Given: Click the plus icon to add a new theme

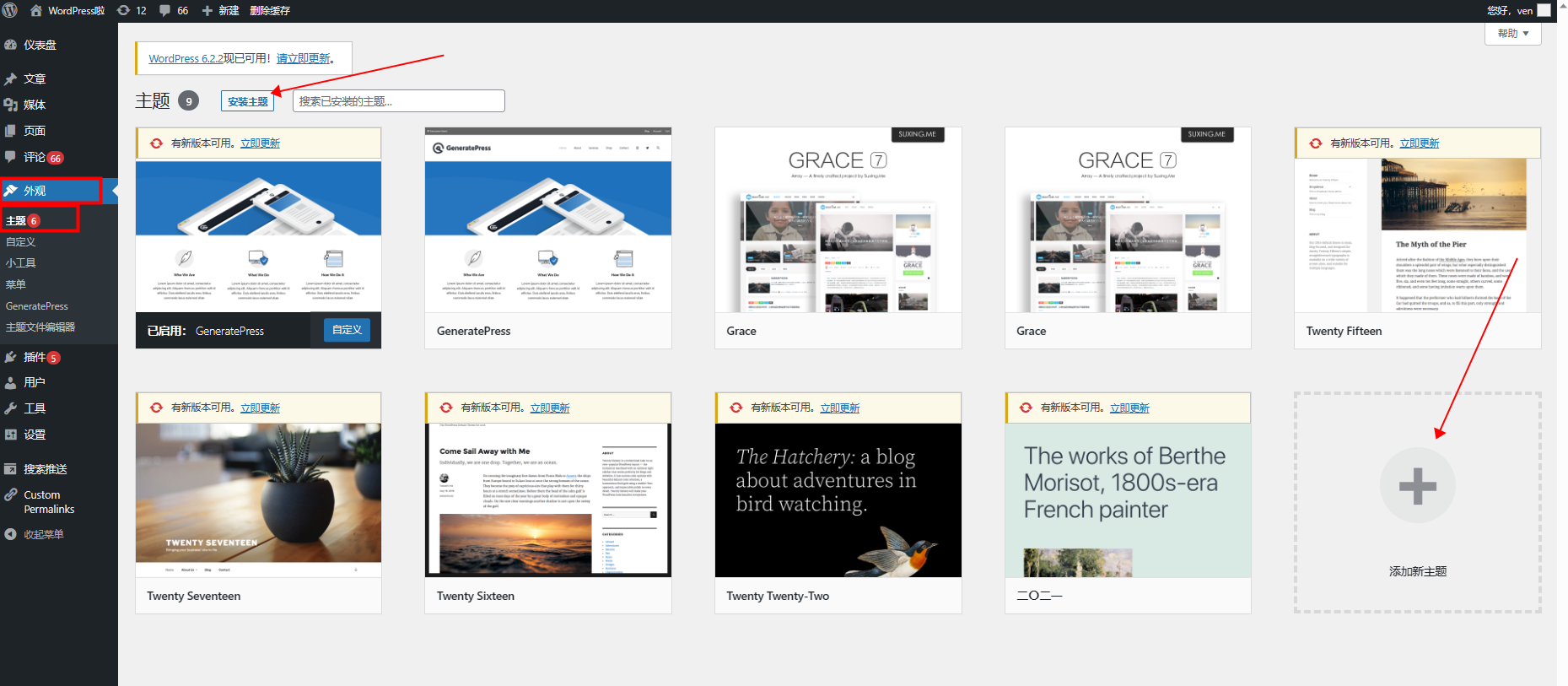Looking at the screenshot, I should [x=1417, y=485].
